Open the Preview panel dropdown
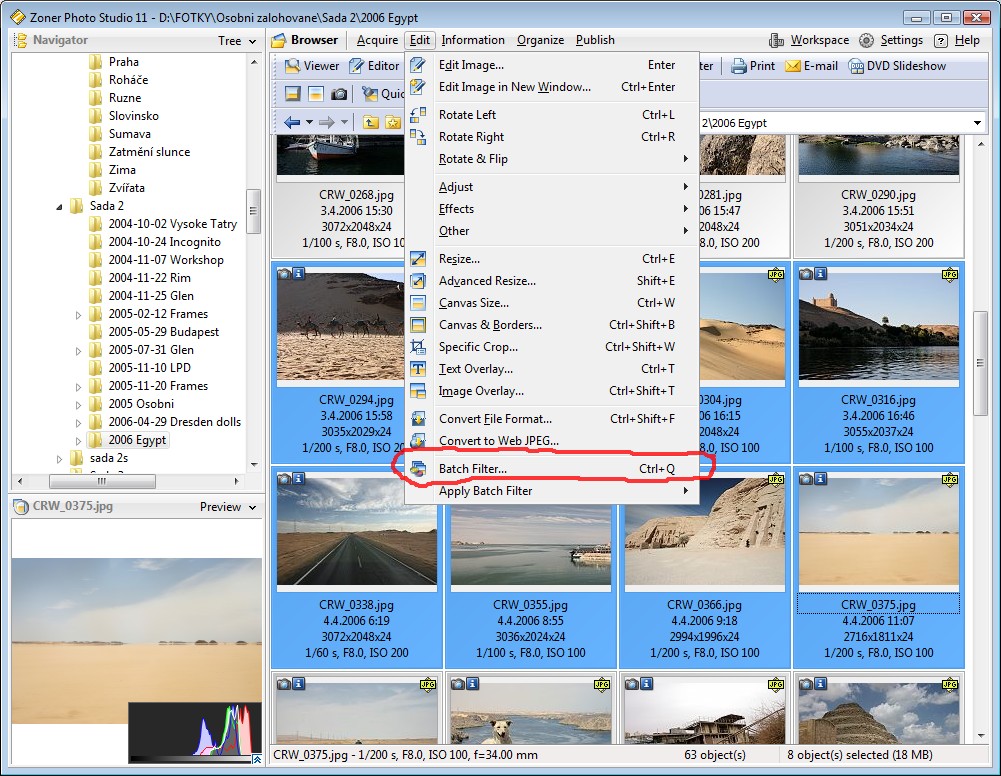 pos(228,507)
